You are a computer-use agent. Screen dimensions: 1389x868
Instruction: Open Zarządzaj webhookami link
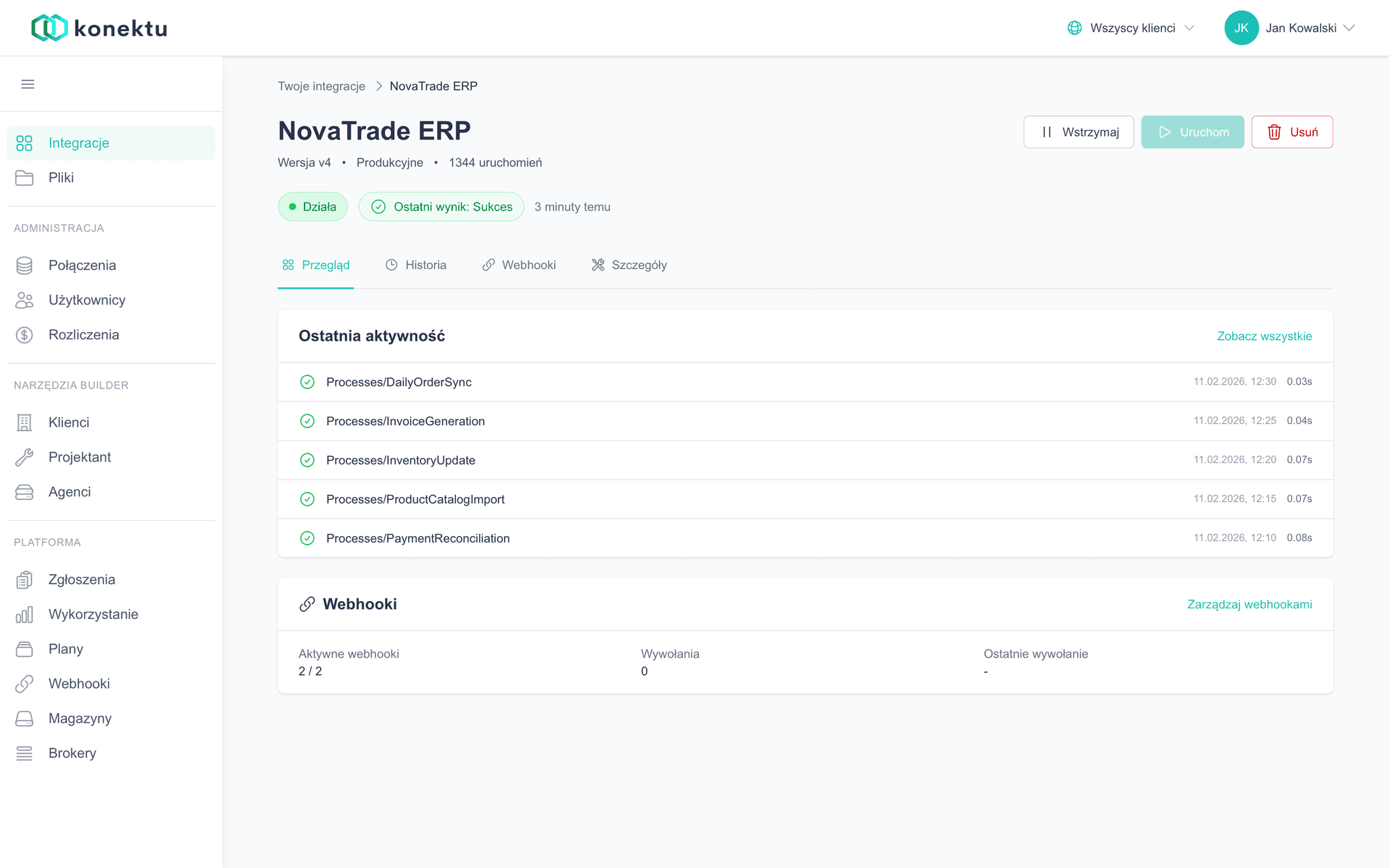pyautogui.click(x=1249, y=604)
